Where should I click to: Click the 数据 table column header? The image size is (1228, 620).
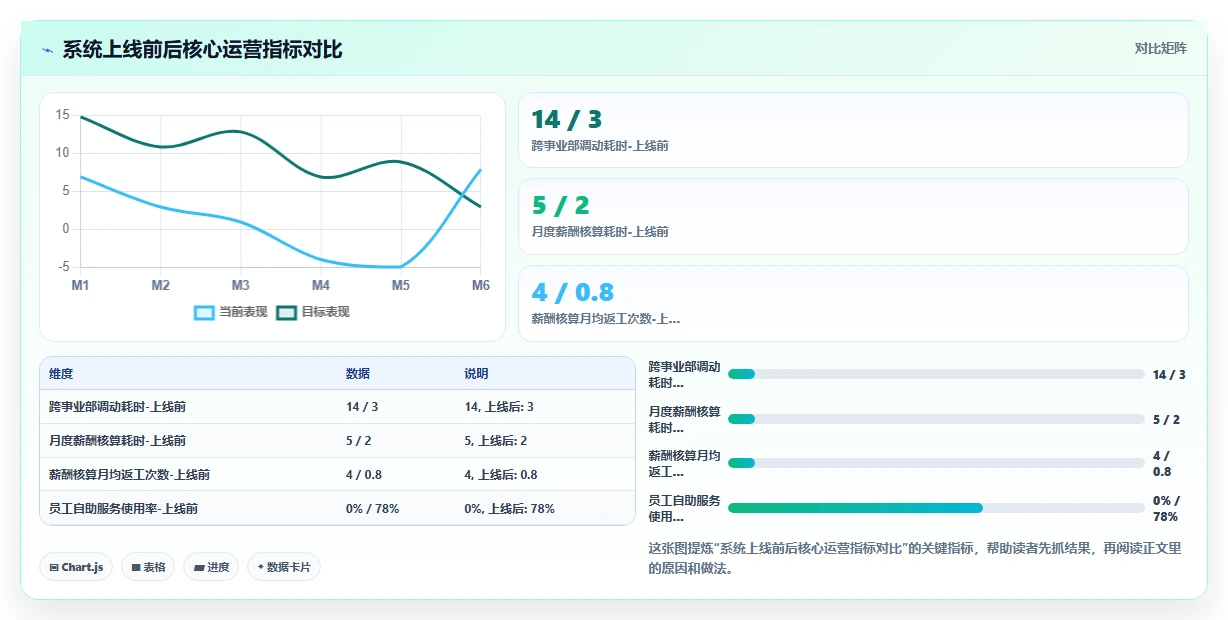(358, 373)
